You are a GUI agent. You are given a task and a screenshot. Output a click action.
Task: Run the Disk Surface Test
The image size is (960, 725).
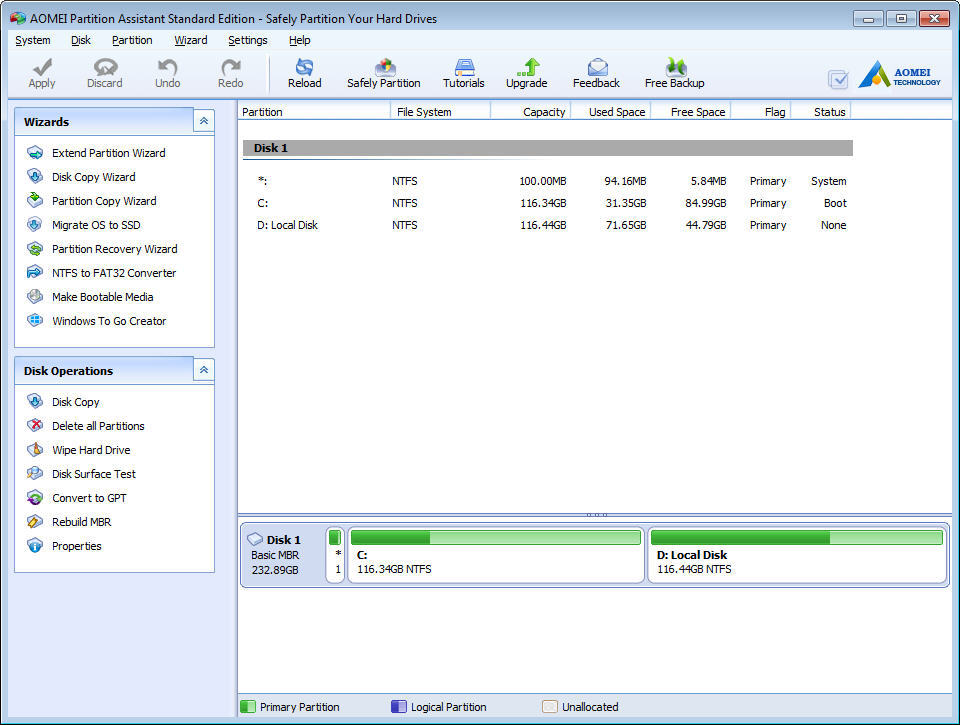(x=94, y=474)
